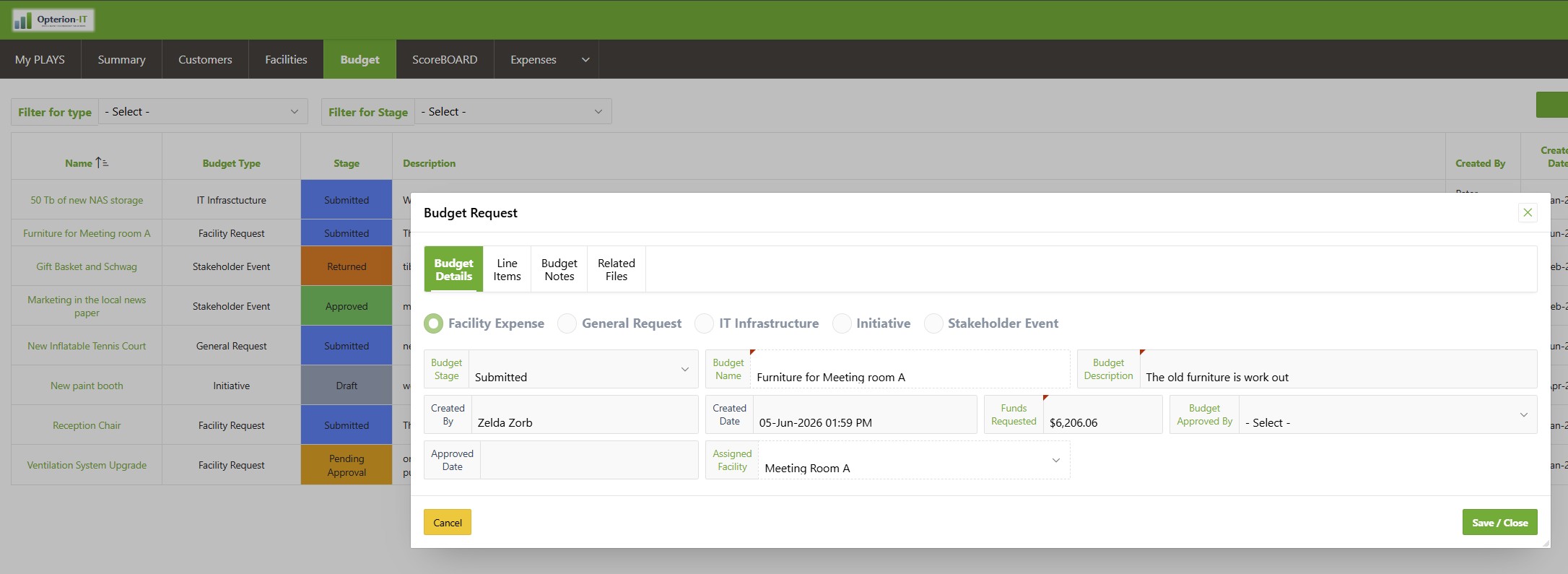Click the Funds Requested input field
1568x574 pixels.
pyautogui.click(x=1102, y=415)
